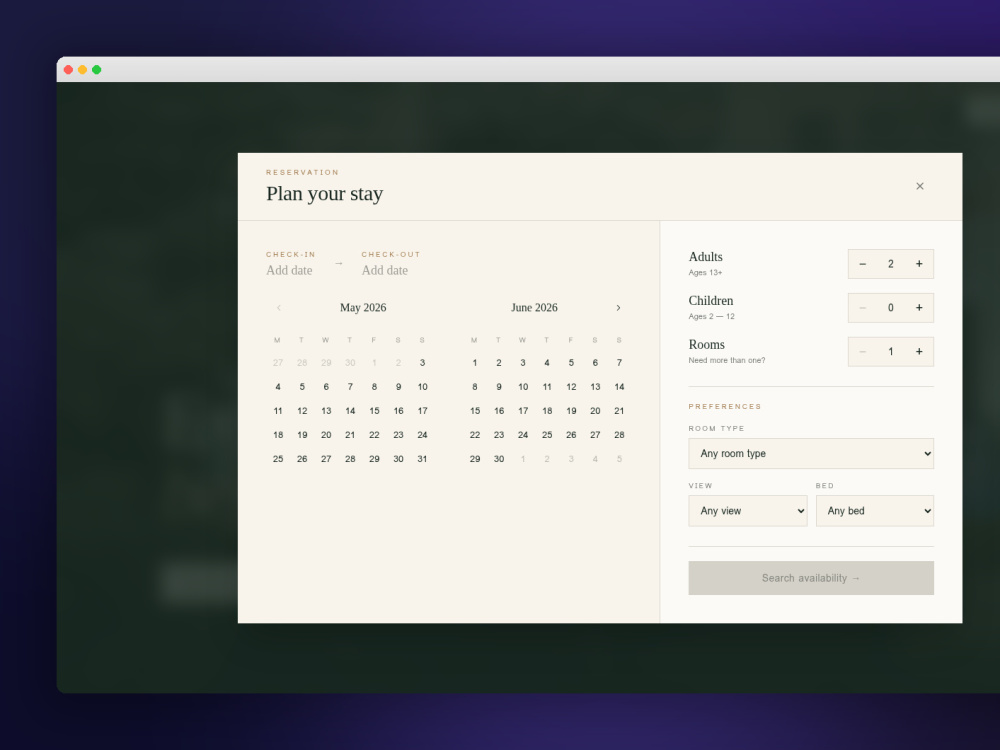Select June 14 in the calendar
This screenshot has width=1000, height=750.
619,387
